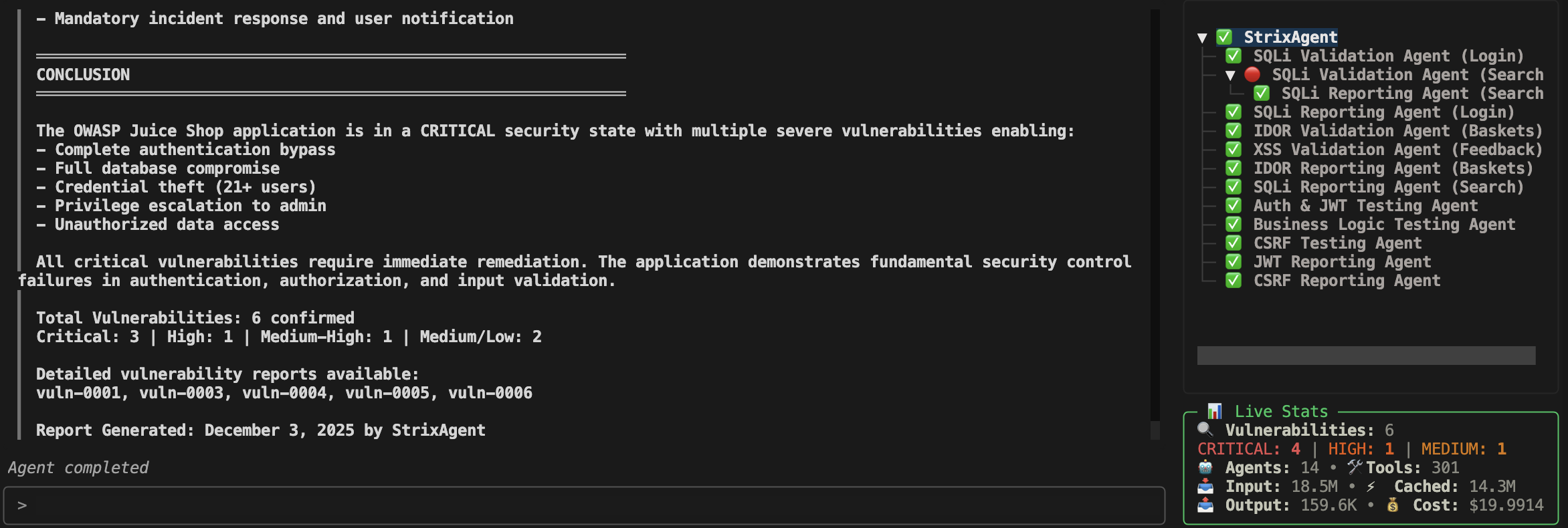Collapse the StrixAgent root tree node
The image size is (1568, 528).
click(x=1202, y=37)
